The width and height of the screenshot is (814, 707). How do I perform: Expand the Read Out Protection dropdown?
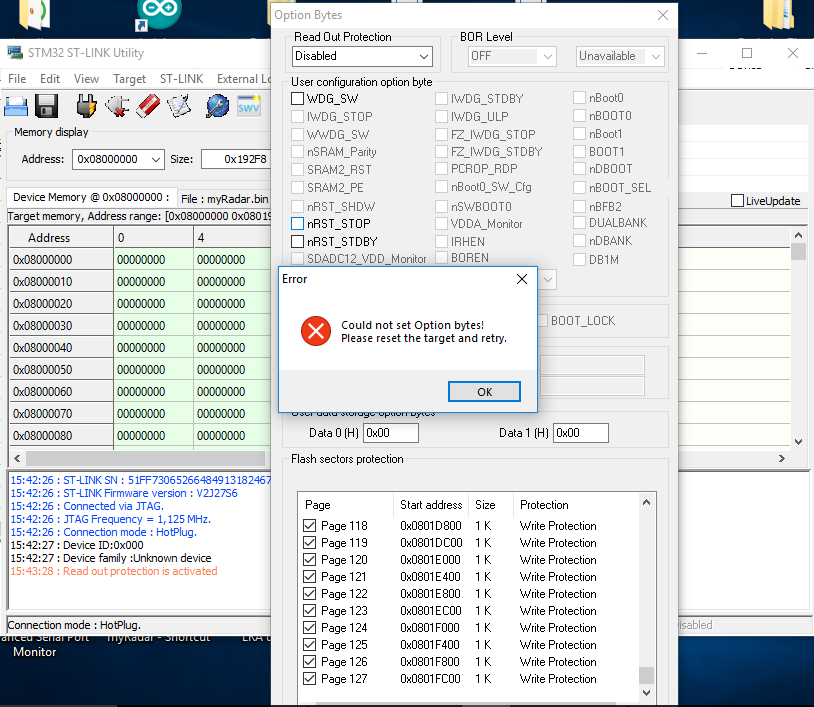424,56
